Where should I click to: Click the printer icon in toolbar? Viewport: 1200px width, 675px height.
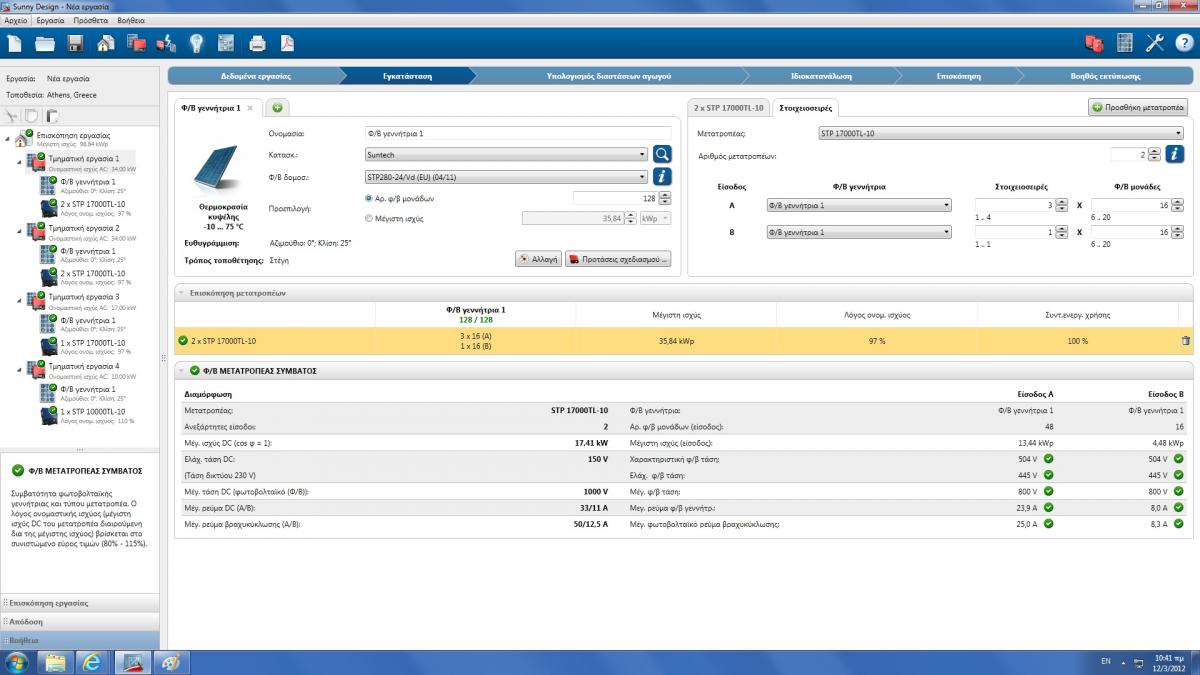(x=257, y=43)
